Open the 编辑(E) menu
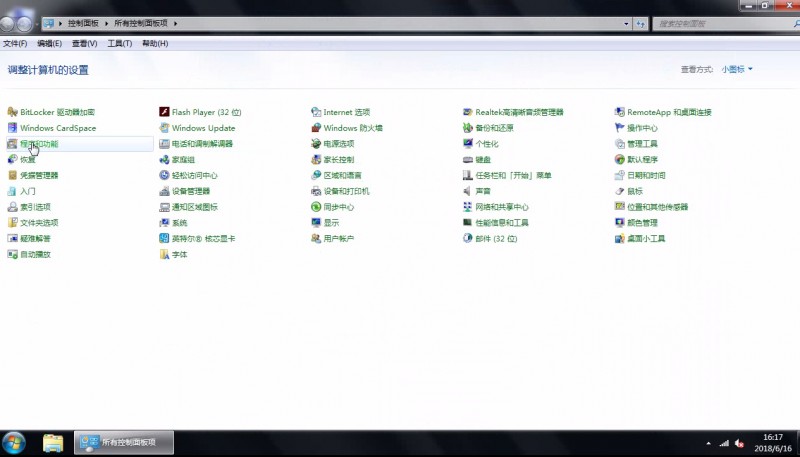Viewport: 800px width, 457px height. click(x=49, y=43)
